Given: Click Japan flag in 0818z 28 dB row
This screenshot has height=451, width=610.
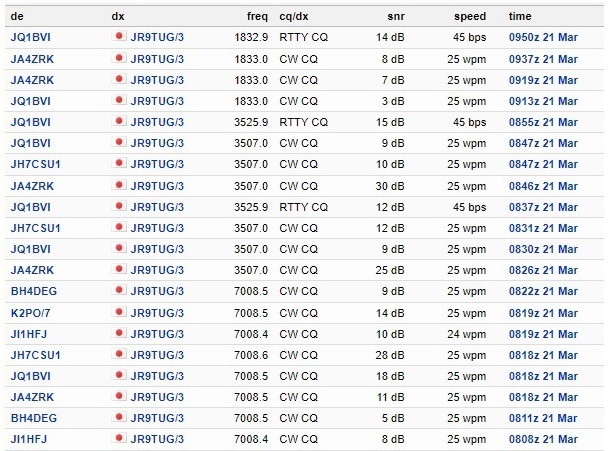Looking at the screenshot, I should [x=119, y=354].
